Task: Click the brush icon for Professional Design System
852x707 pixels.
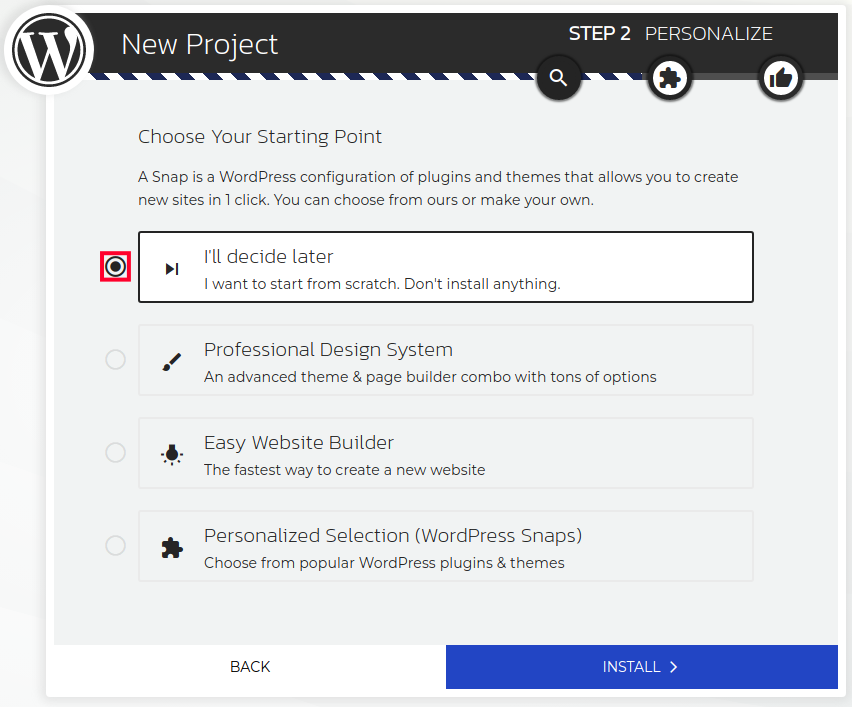Action: coord(171,360)
